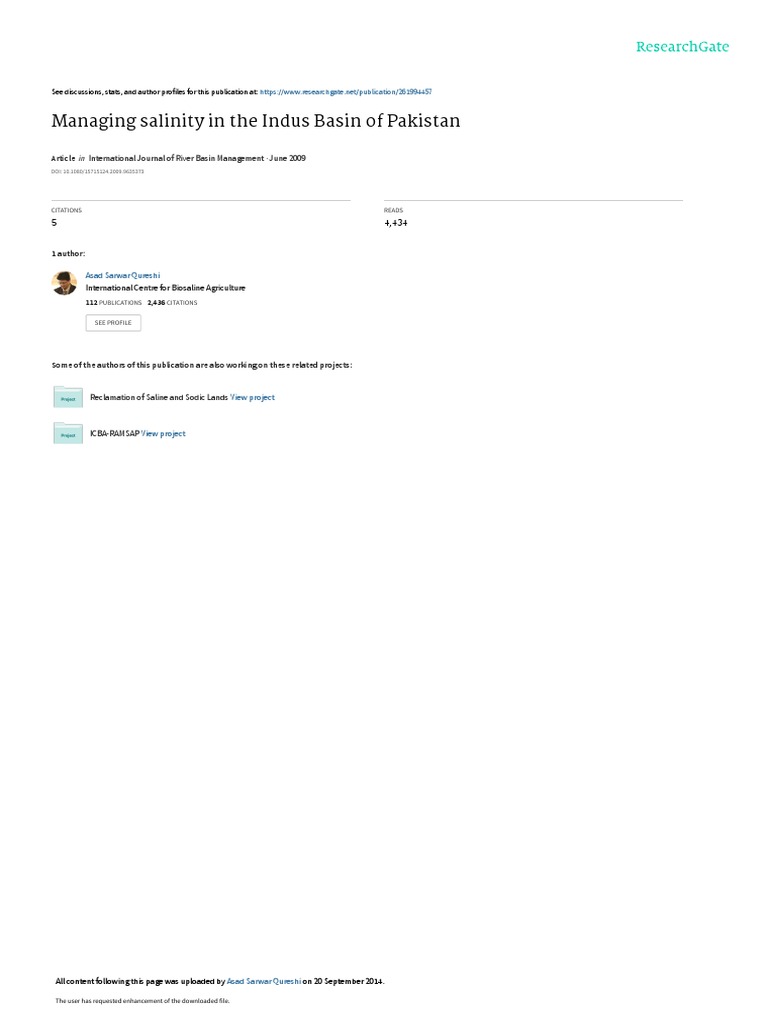Open View project for Reclamation of Saline Lands
The image size is (768, 1024).
pyautogui.click(x=252, y=397)
